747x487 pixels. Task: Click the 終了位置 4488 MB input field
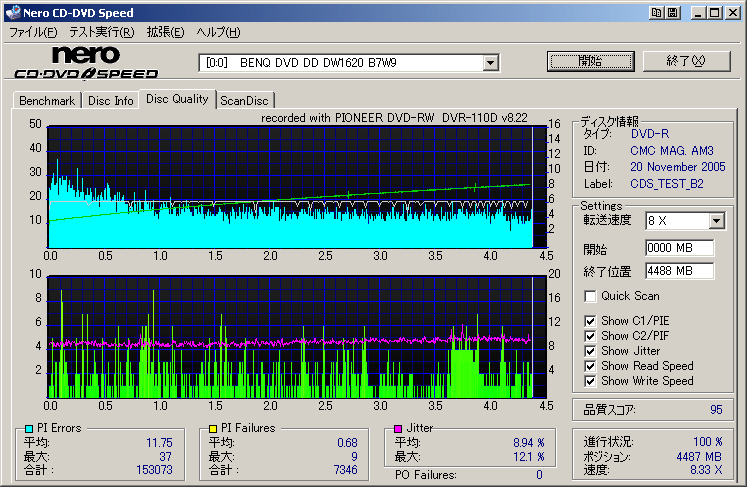[x=679, y=271]
